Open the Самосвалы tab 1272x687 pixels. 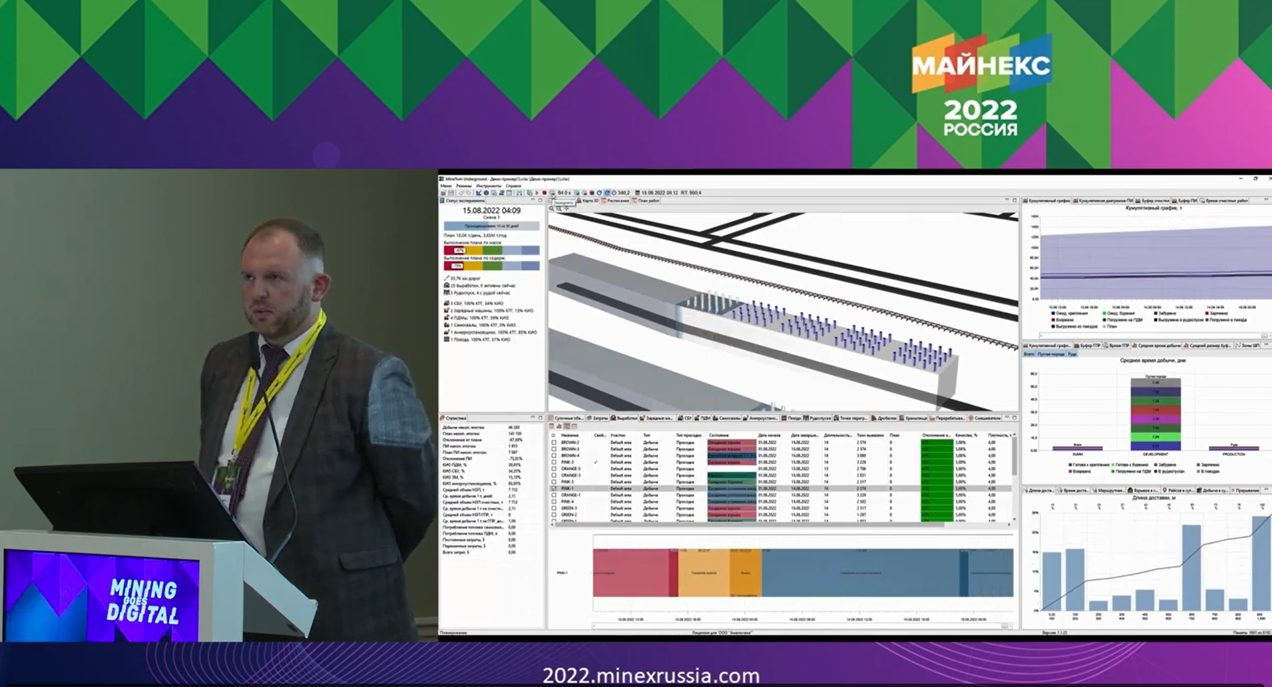click(x=727, y=418)
